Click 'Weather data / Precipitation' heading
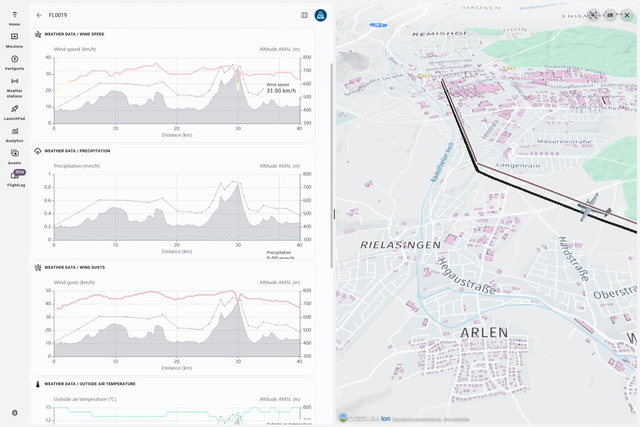The height and width of the screenshot is (427, 640). point(77,151)
